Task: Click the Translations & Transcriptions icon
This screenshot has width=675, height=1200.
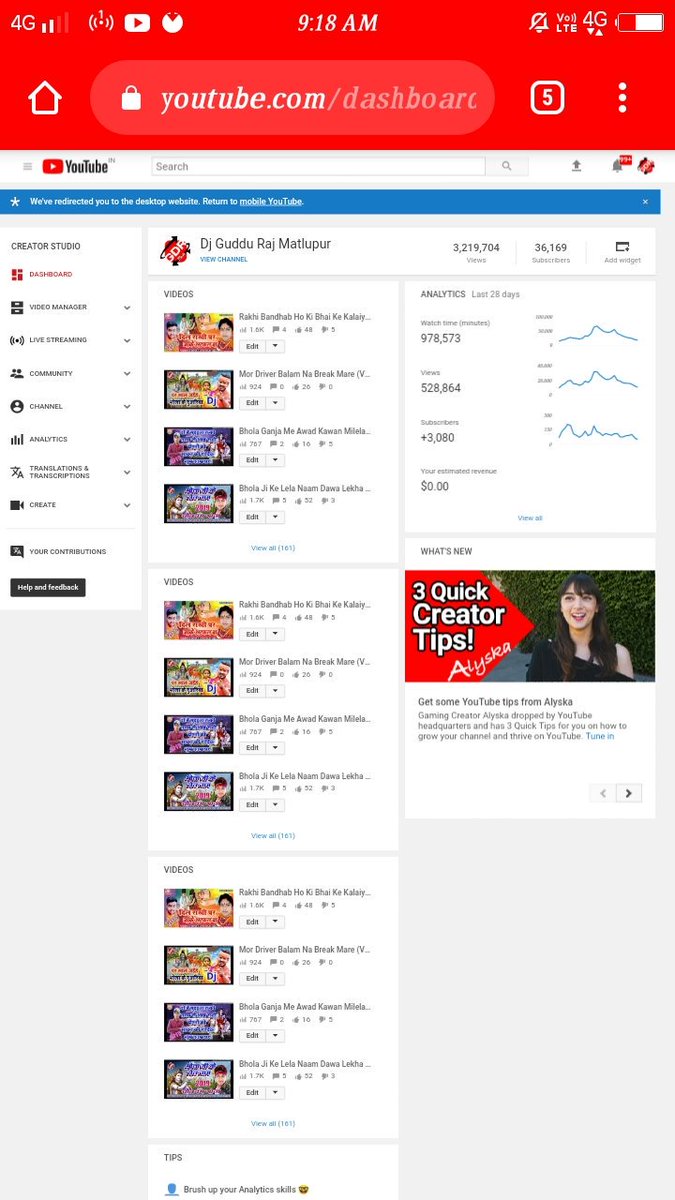Action: click(17, 472)
